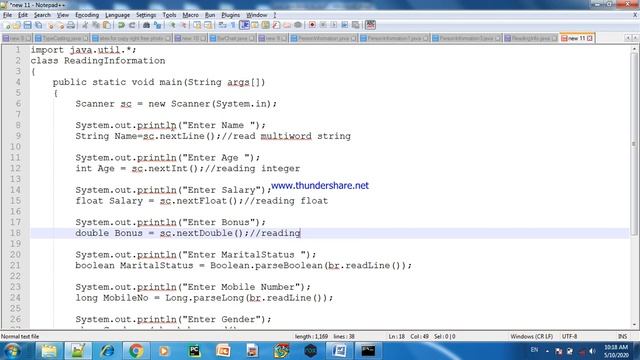This screenshot has width=640, height=360.
Task: Open the ? help menu
Action: (x=275, y=15)
